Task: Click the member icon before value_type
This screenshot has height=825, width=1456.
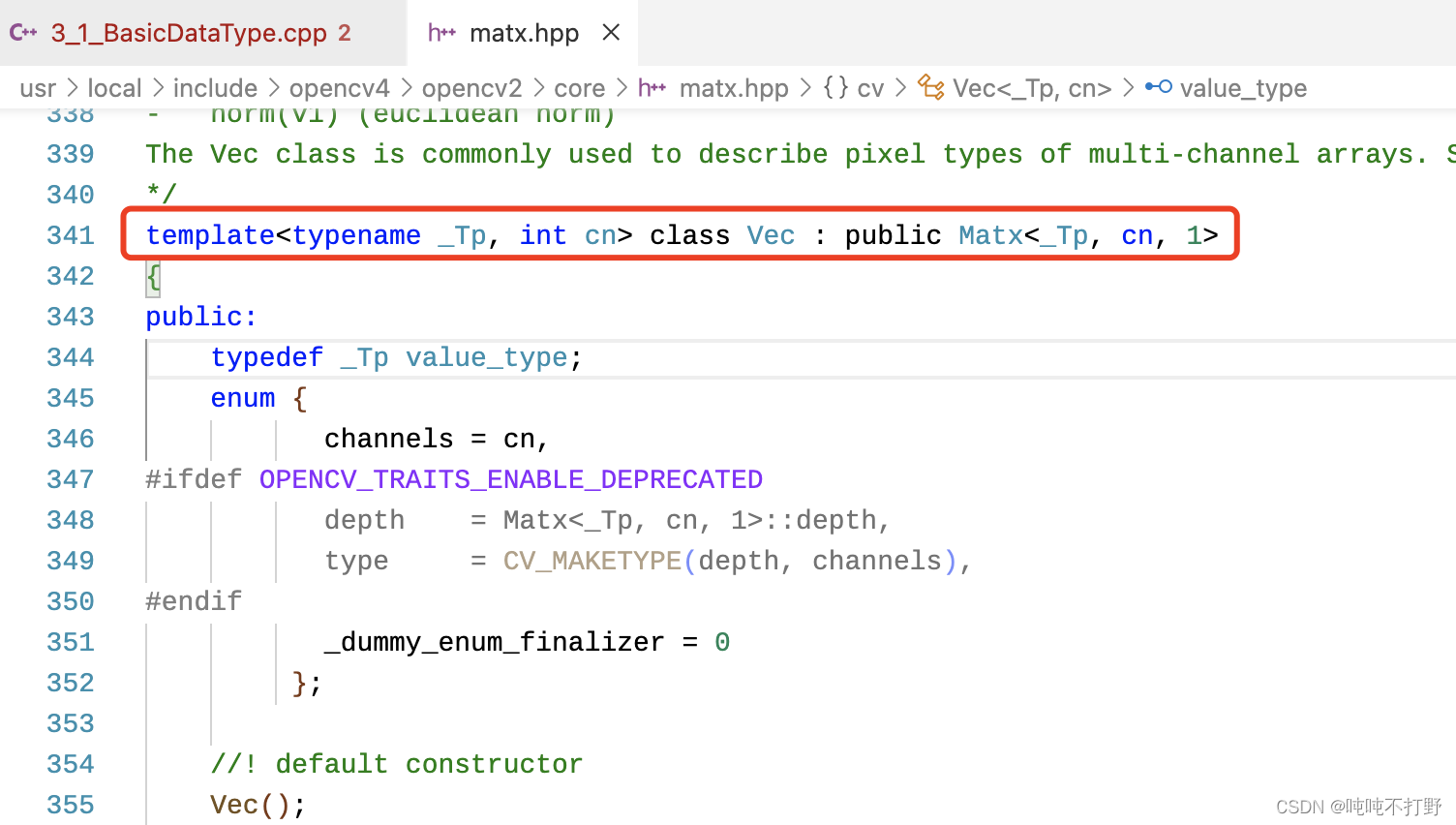Action: [1159, 87]
